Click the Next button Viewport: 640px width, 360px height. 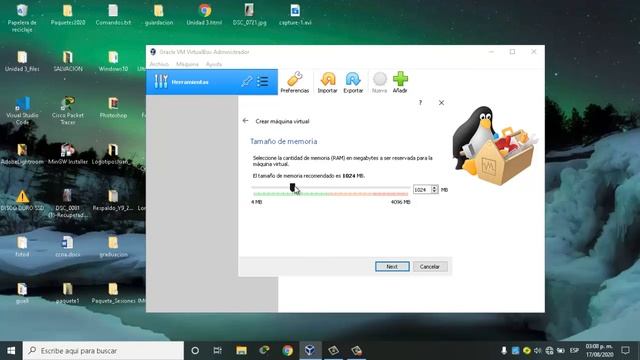pos(392,267)
